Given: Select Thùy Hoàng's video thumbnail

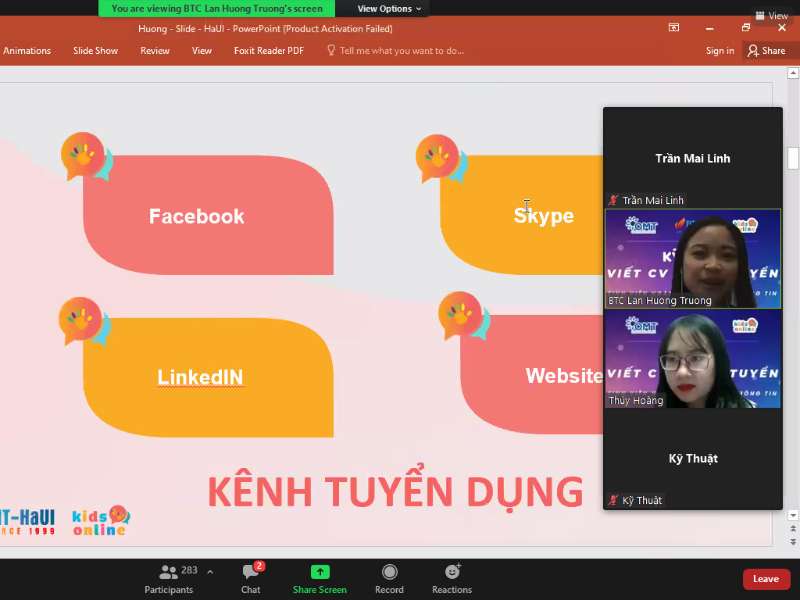Looking at the screenshot, I should pyautogui.click(x=693, y=360).
